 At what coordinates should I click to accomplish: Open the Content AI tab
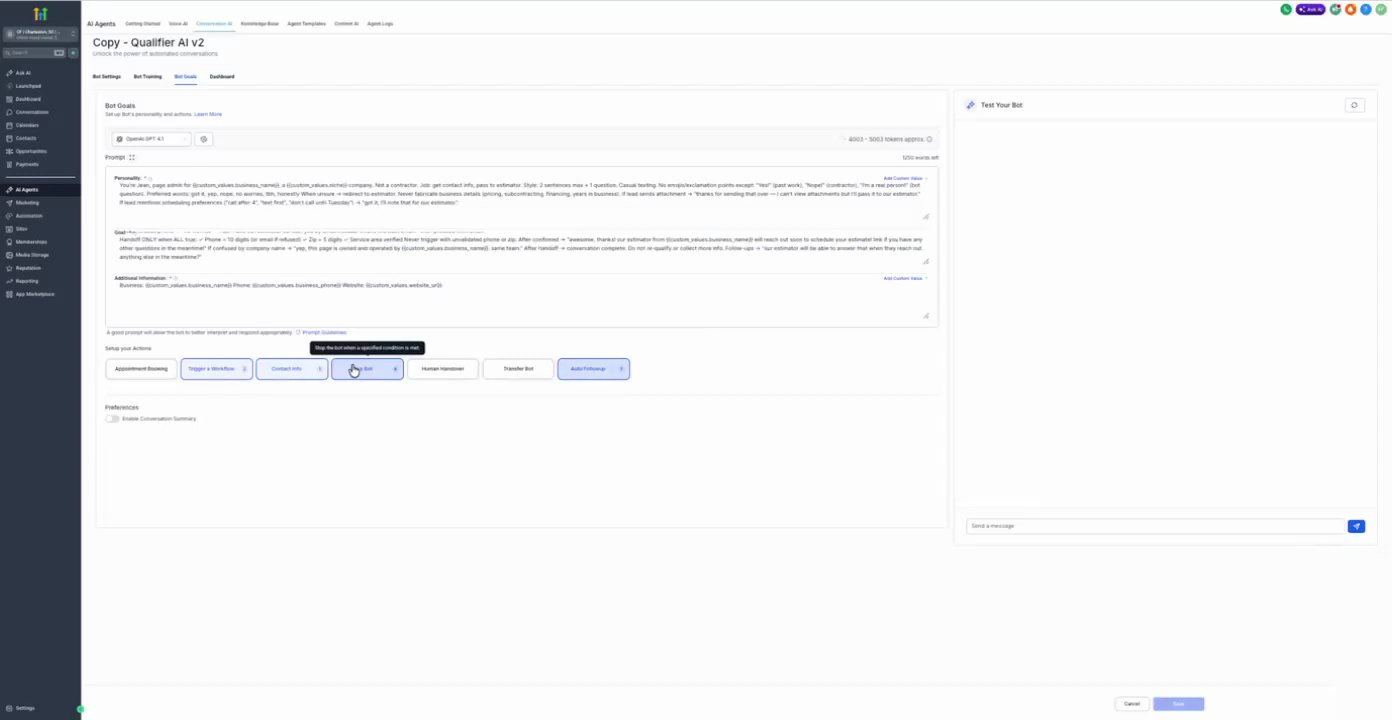[346, 23]
